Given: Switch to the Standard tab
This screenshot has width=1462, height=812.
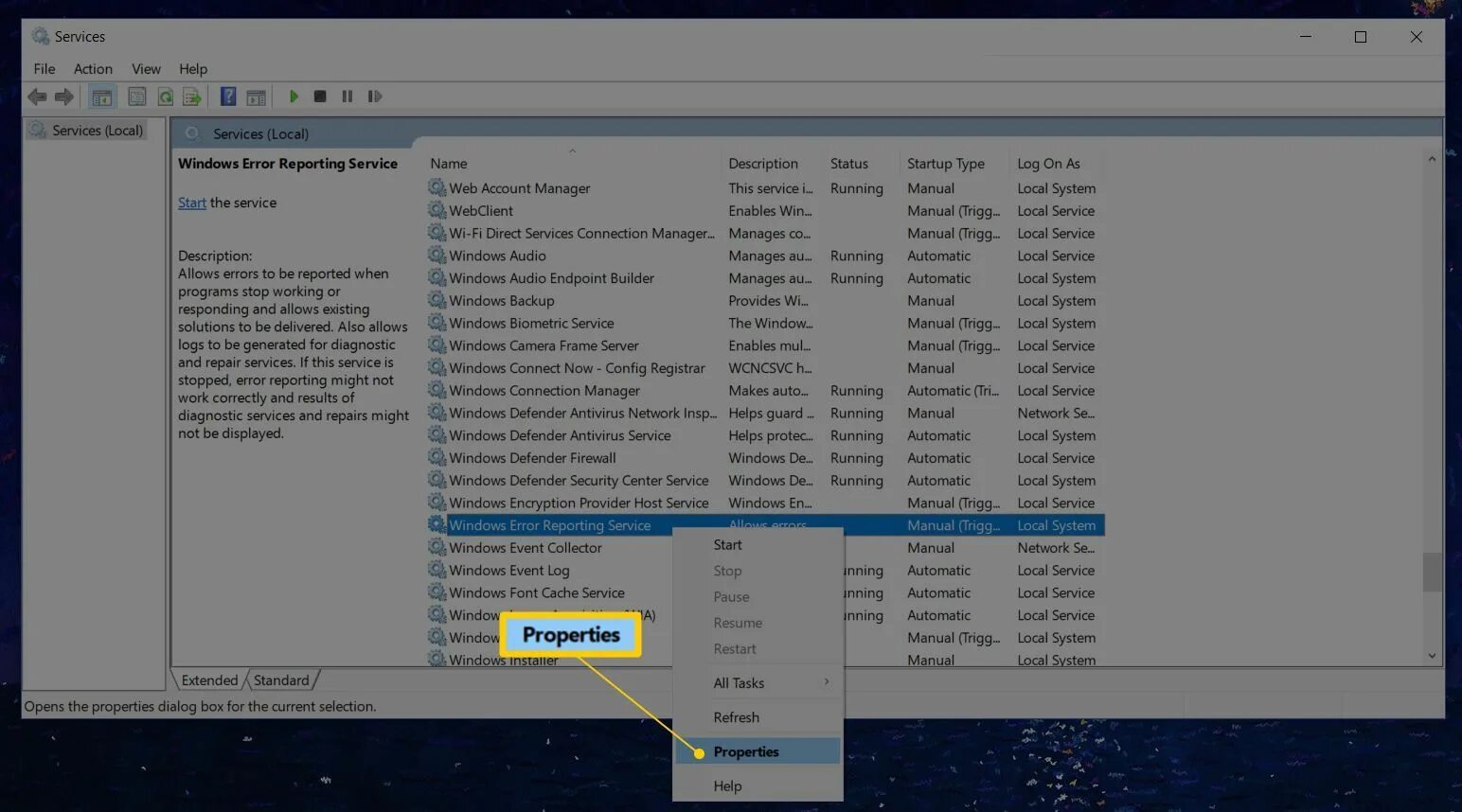Looking at the screenshot, I should click(281, 680).
